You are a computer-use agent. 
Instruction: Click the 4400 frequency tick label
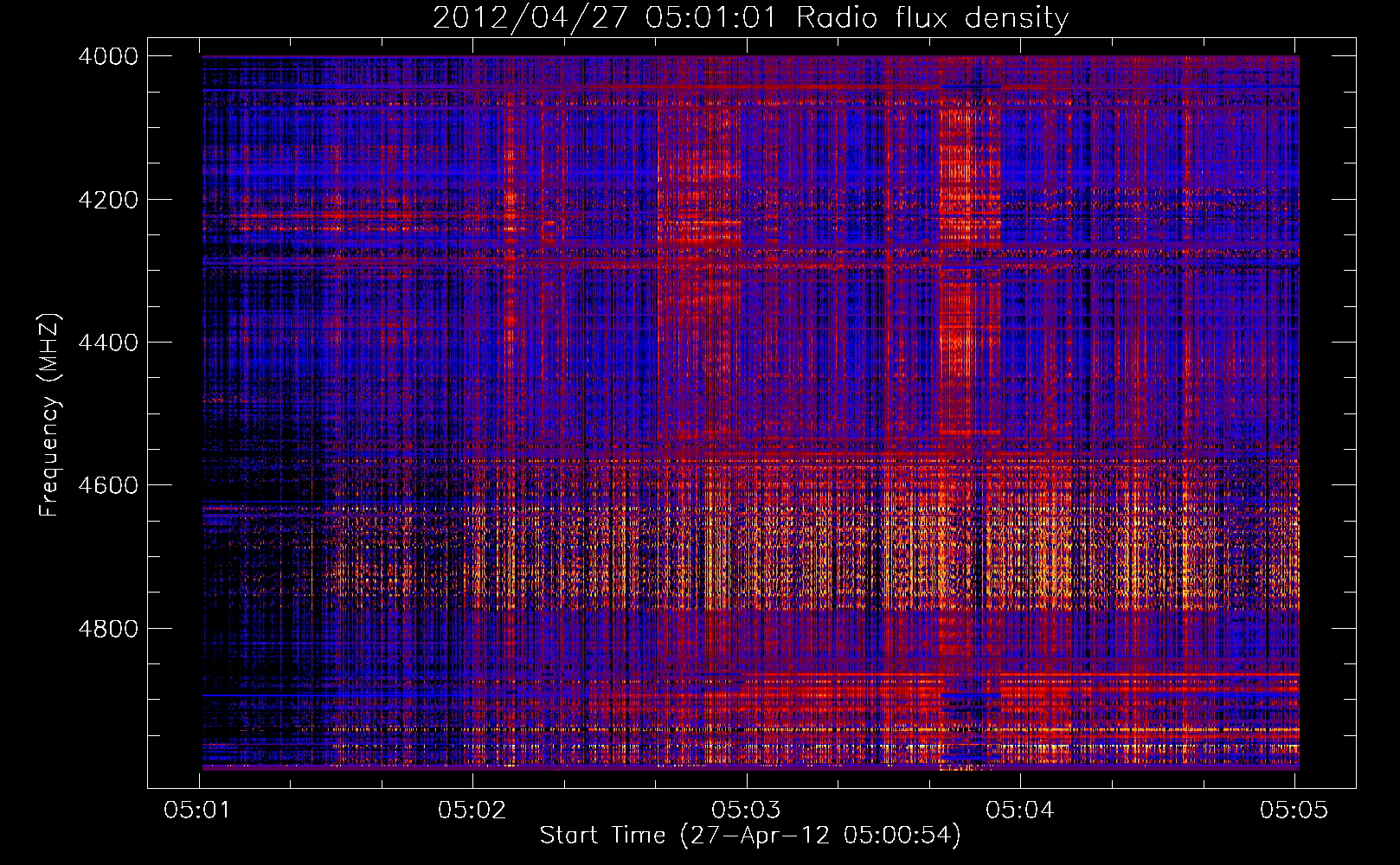point(108,343)
